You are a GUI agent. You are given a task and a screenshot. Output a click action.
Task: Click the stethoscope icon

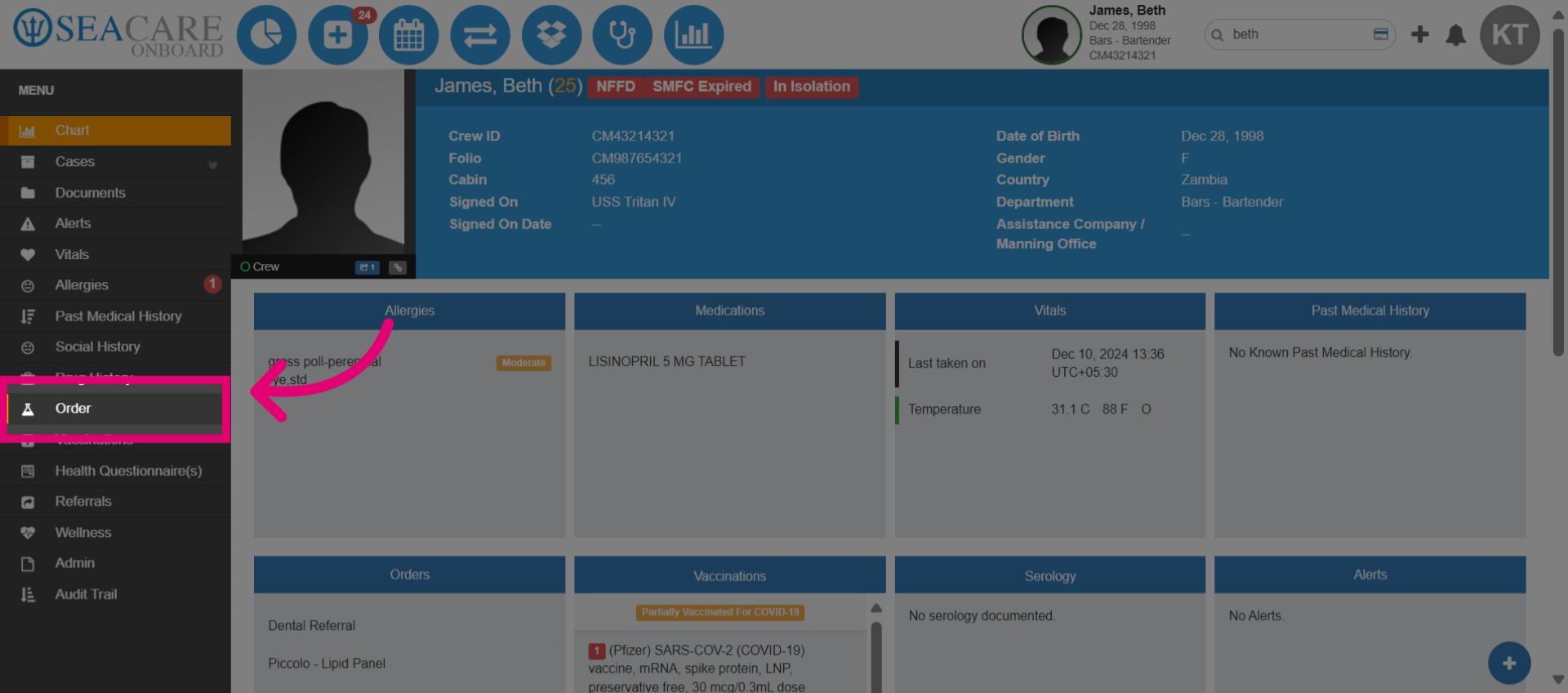pos(622,35)
